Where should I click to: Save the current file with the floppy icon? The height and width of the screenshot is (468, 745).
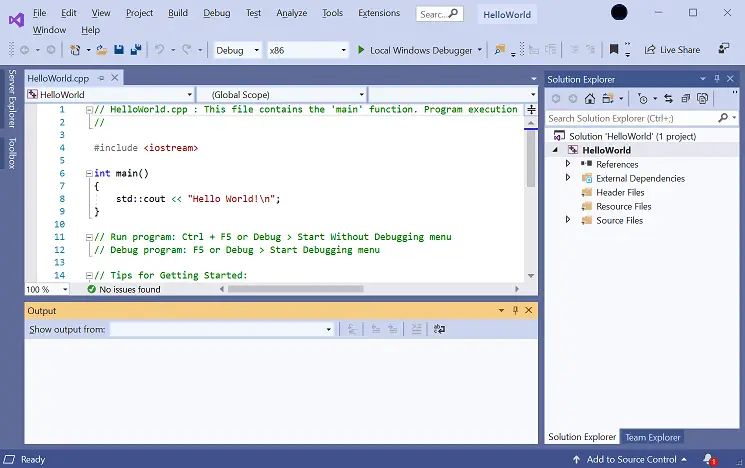119,49
